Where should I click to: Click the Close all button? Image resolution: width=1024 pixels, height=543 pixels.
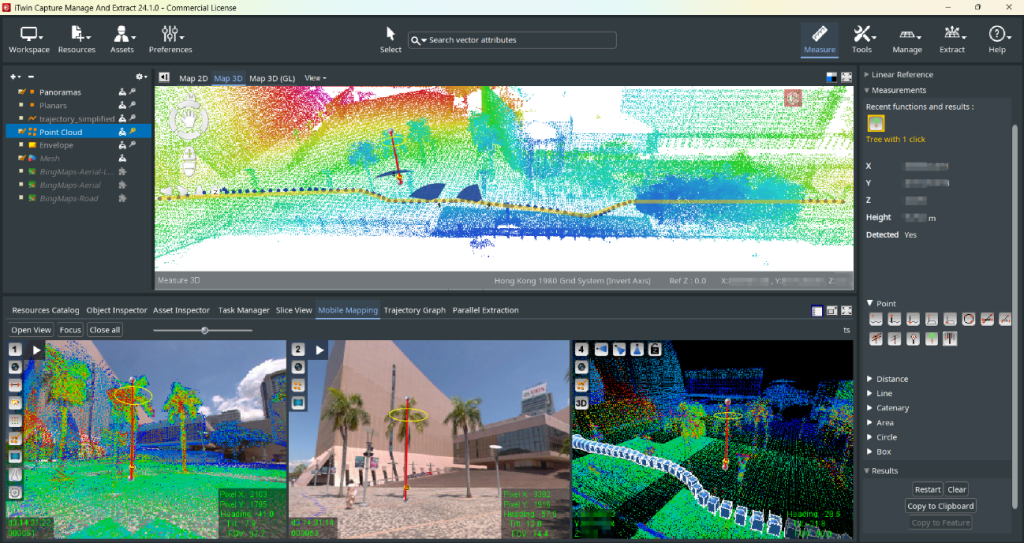point(104,330)
